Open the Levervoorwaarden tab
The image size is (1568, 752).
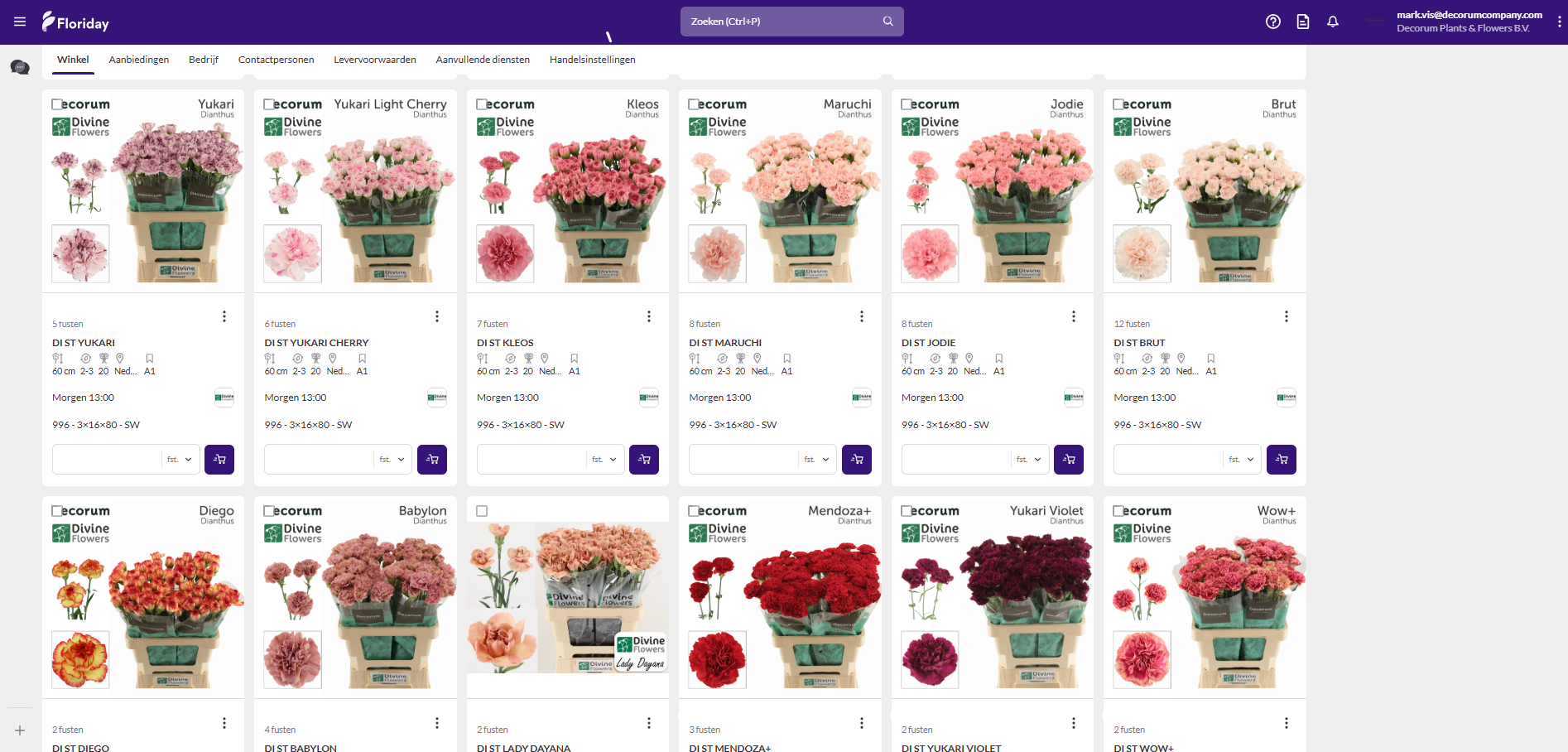point(375,60)
